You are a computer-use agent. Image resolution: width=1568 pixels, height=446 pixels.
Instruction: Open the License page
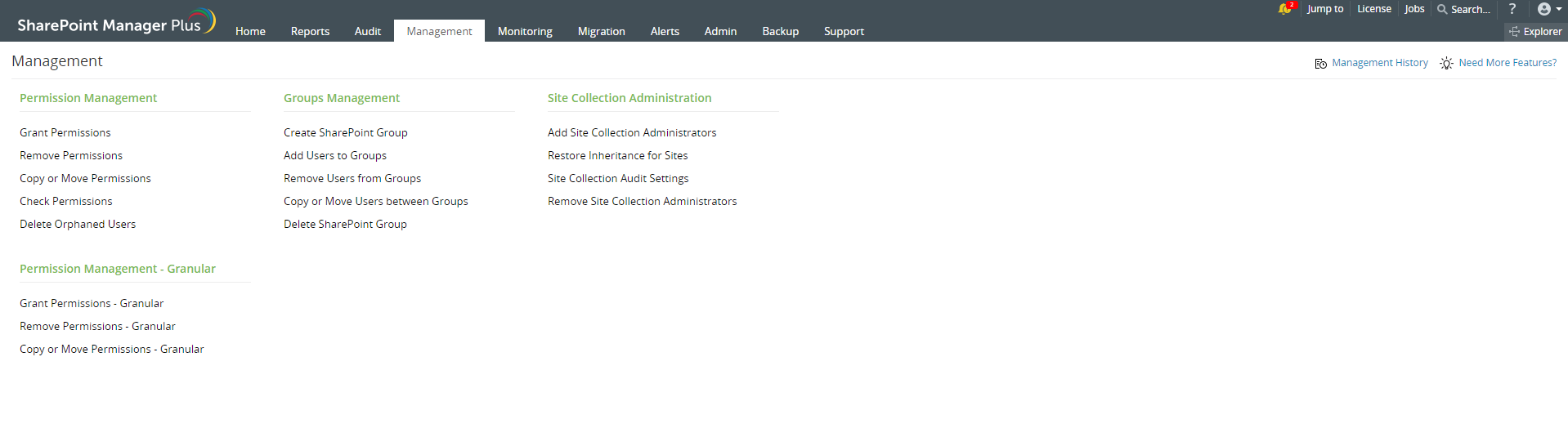coord(1373,9)
